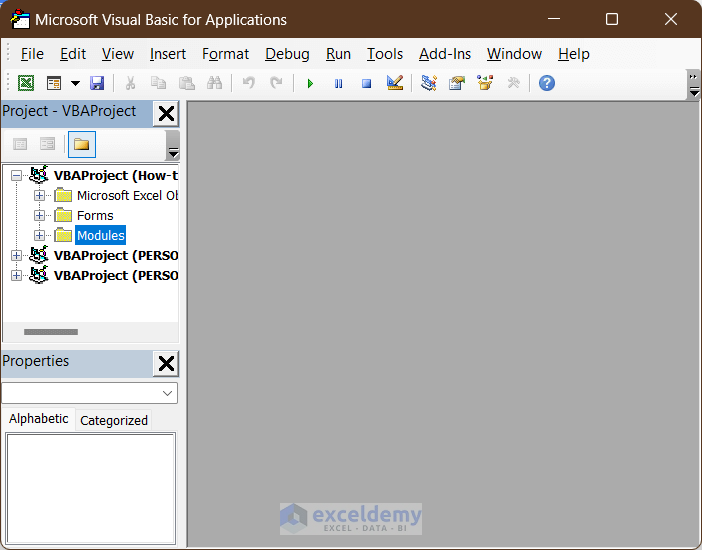Screen dimensions: 702x550
Task: Select the Modules folder in tree
Action: (x=101, y=235)
